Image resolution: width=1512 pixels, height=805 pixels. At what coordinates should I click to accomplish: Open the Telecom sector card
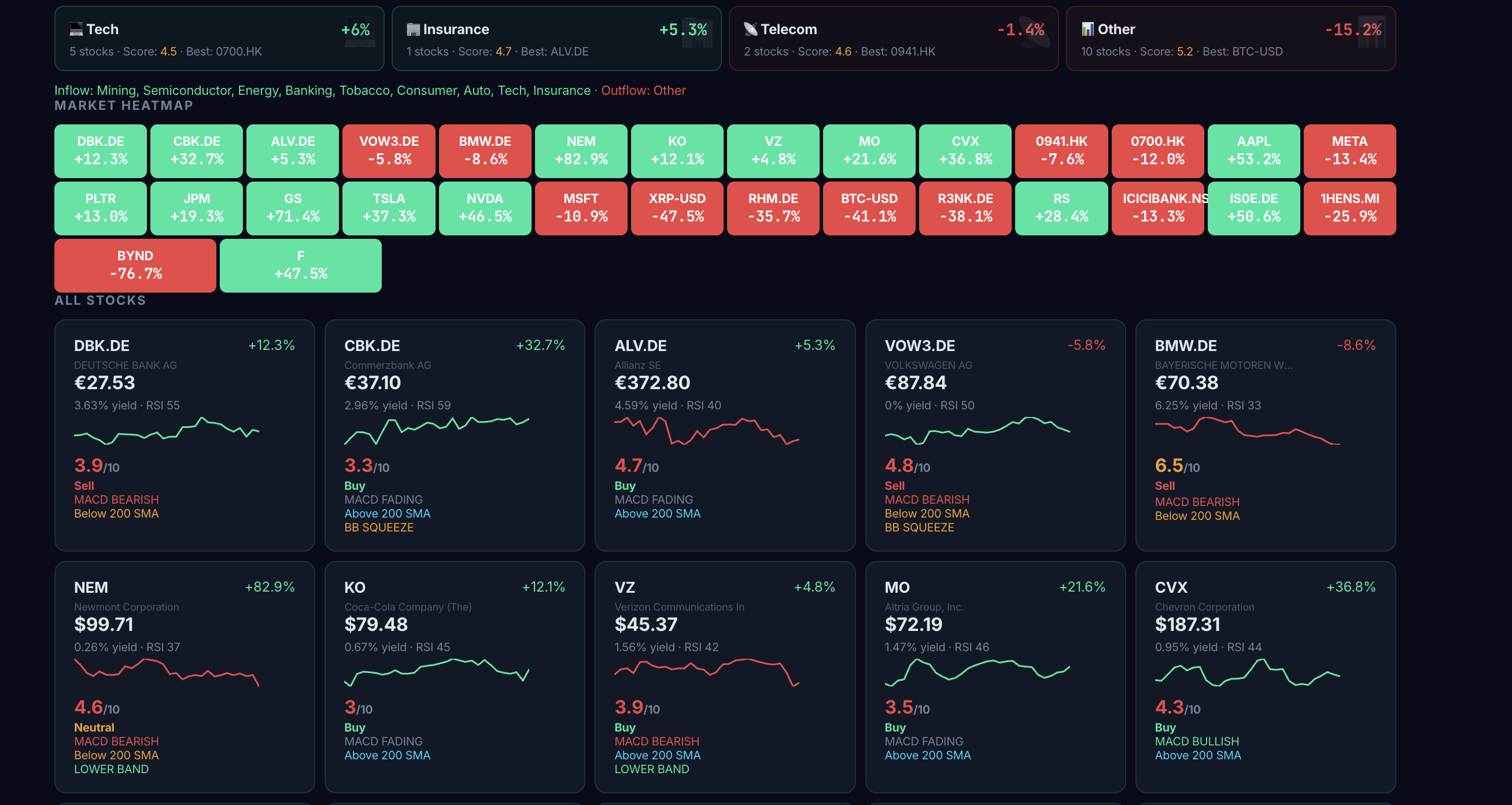coord(893,39)
